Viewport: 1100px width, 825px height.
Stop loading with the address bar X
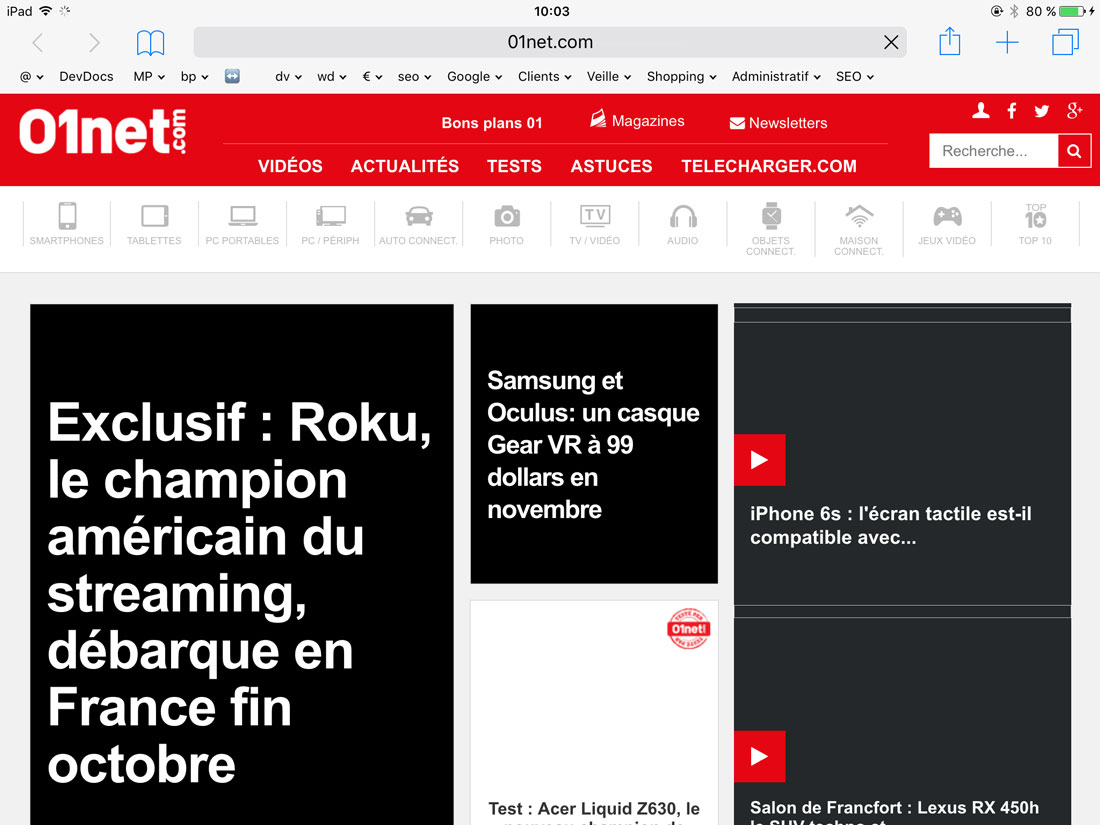891,43
